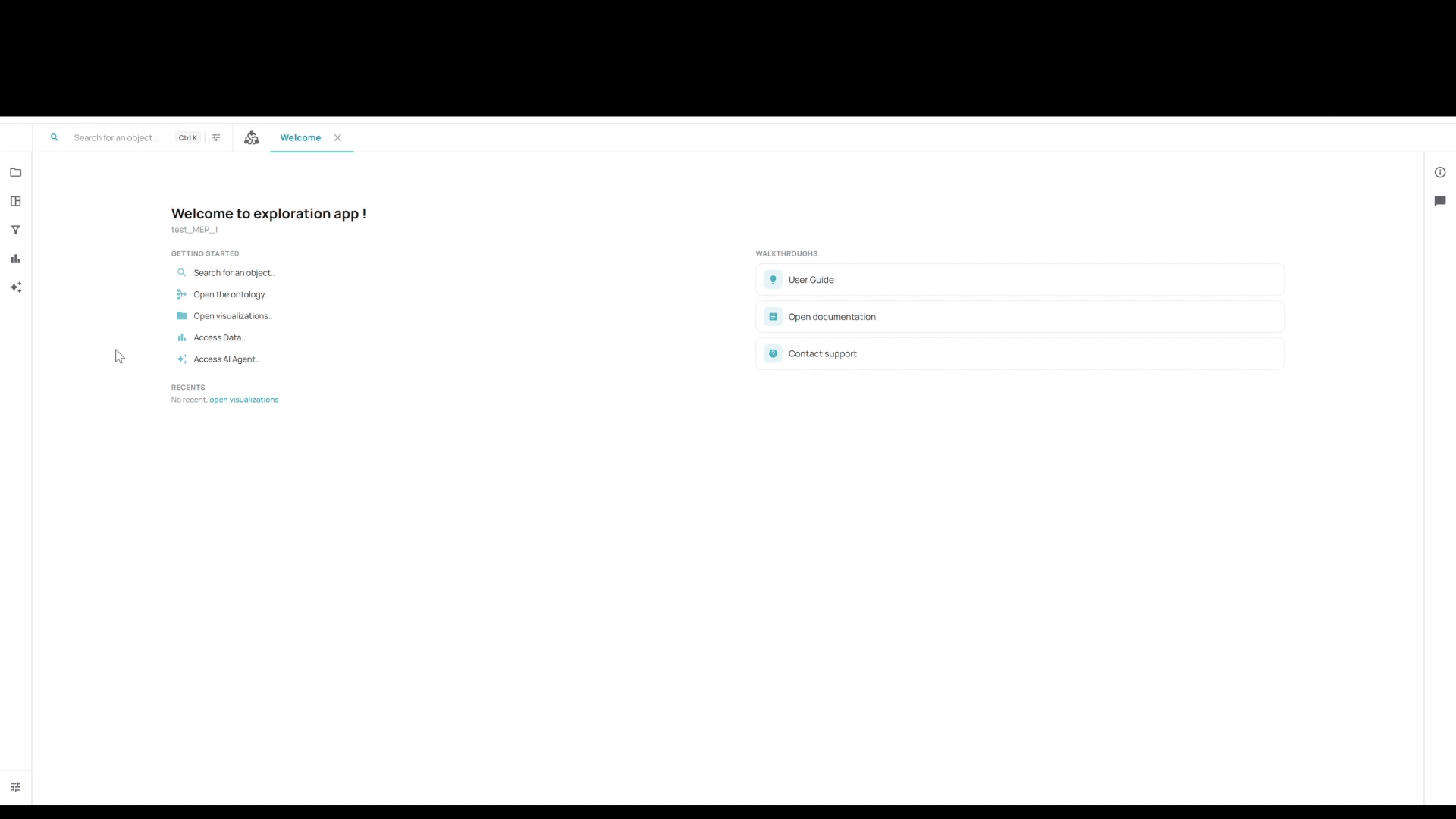Open the AI sparkle icon in sidebar
Image resolution: width=1456 pixels, height=819 pixels.
[15, 287]
